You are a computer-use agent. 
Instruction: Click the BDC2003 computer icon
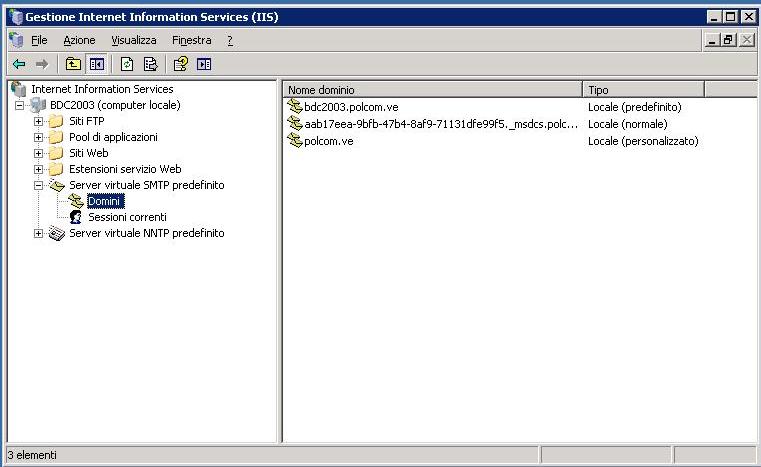(38, 105)
